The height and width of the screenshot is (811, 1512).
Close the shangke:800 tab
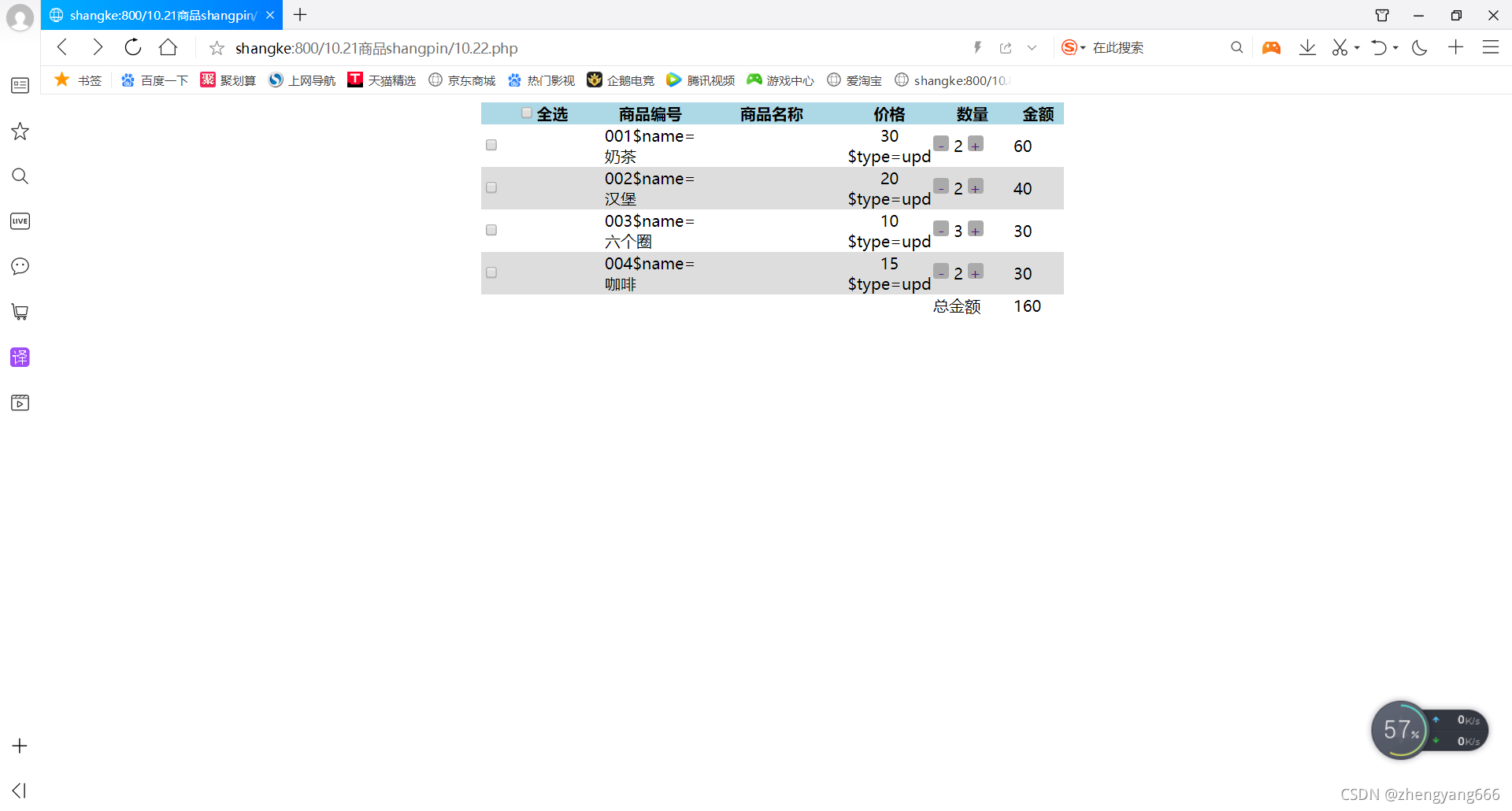[x=270, y=15]
